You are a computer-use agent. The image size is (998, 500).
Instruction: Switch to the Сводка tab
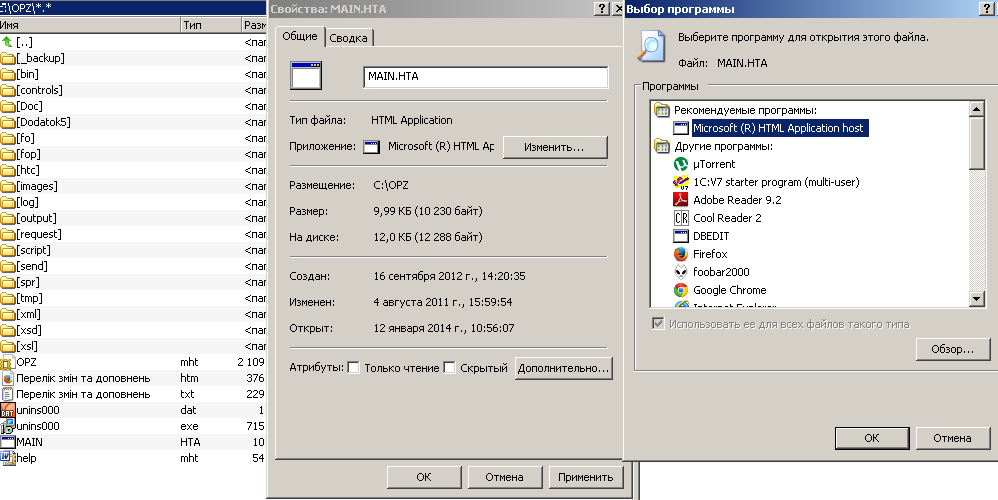pos(349,38)
